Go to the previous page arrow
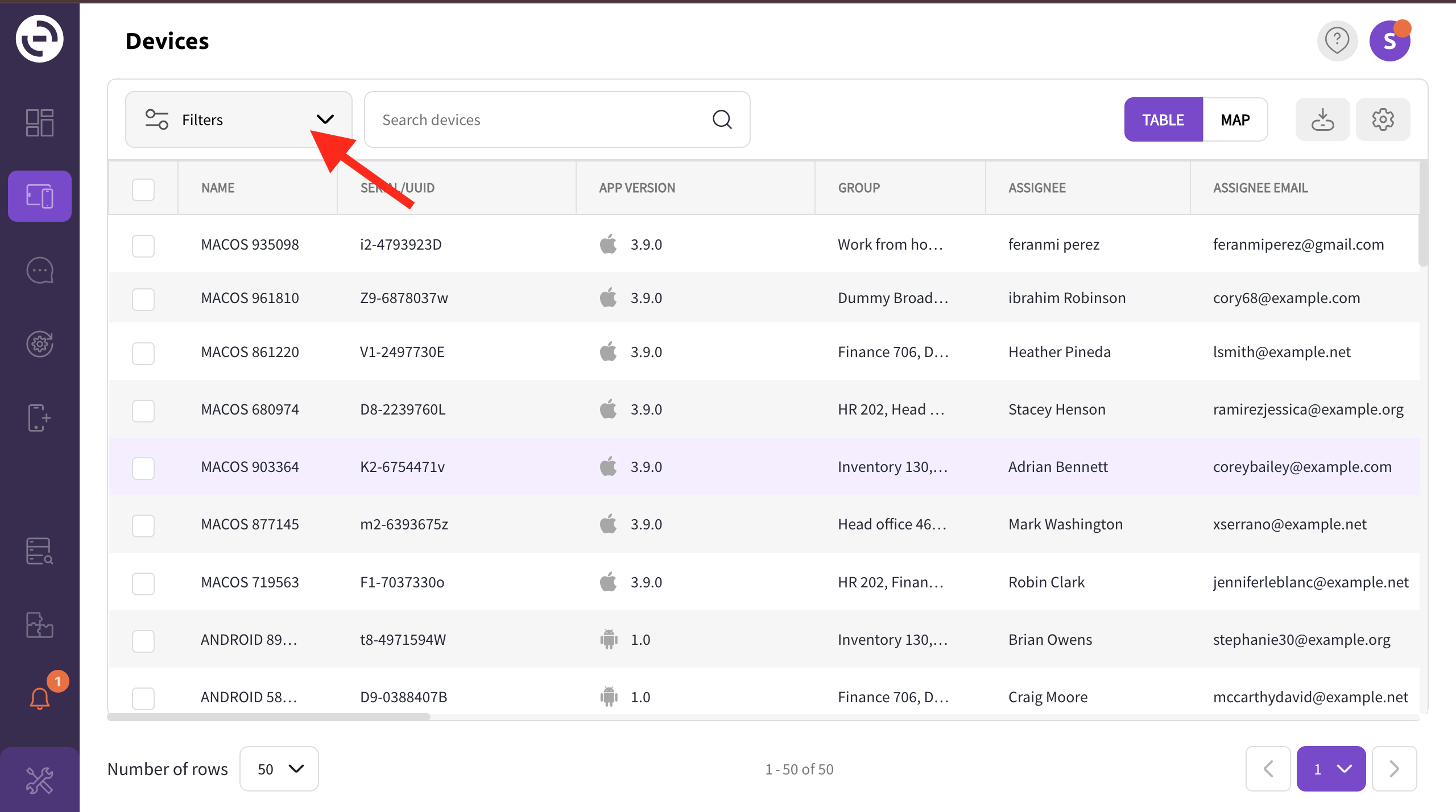 coord(1268,769)
